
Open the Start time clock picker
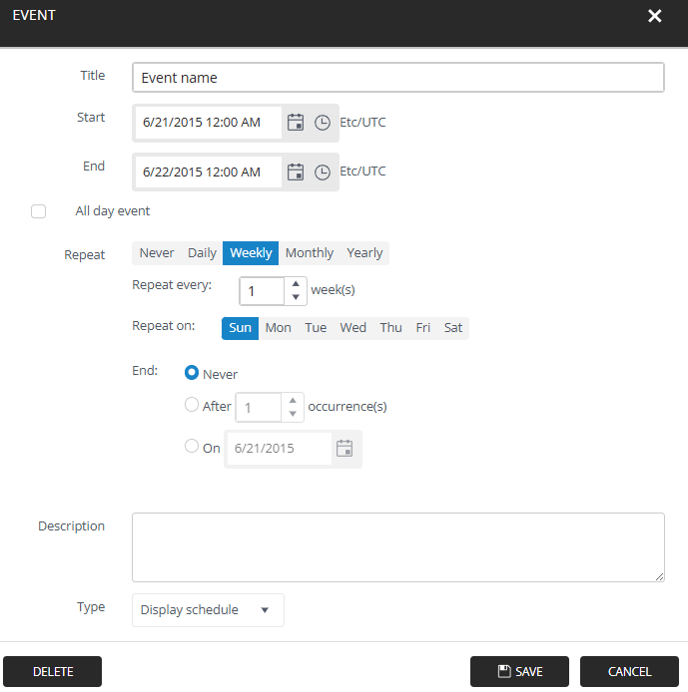322,122
